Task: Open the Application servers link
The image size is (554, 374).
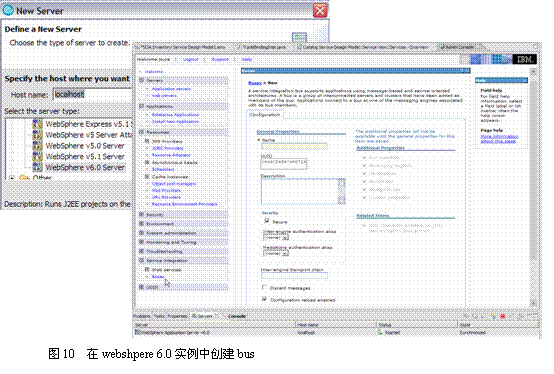Action: 171,89
